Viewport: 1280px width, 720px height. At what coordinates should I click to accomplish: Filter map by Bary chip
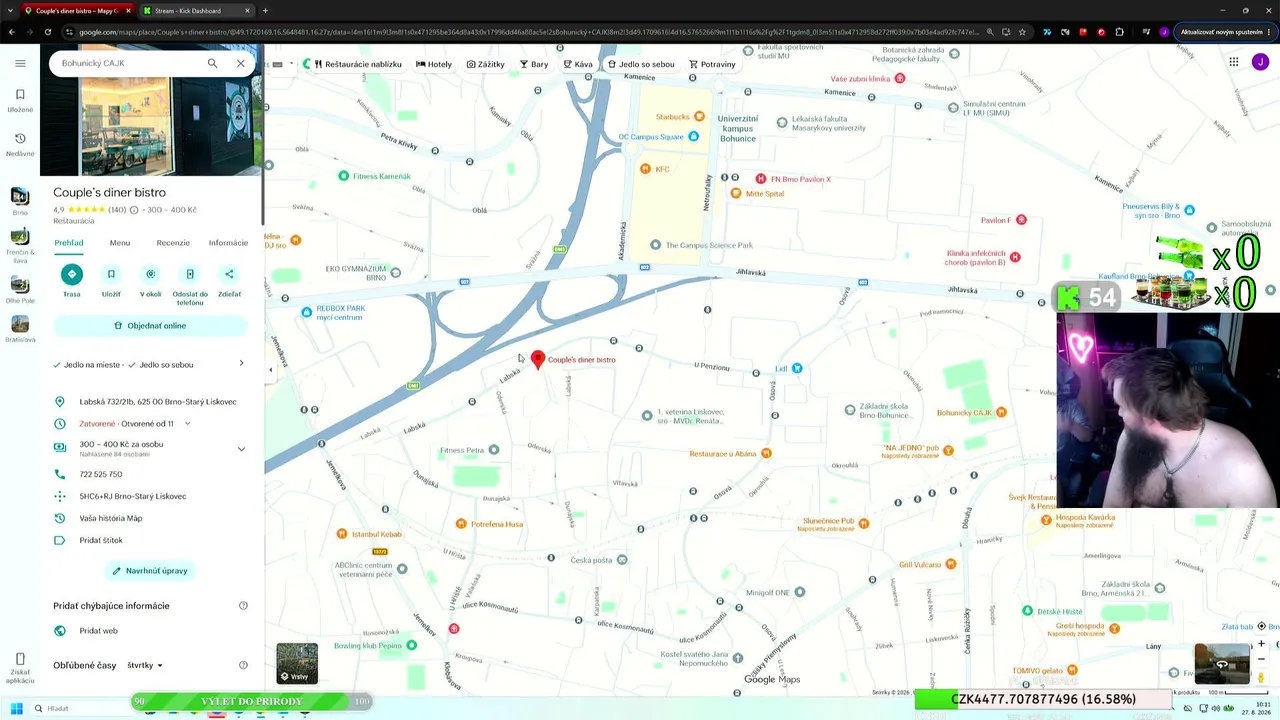[x=534, y=64]
